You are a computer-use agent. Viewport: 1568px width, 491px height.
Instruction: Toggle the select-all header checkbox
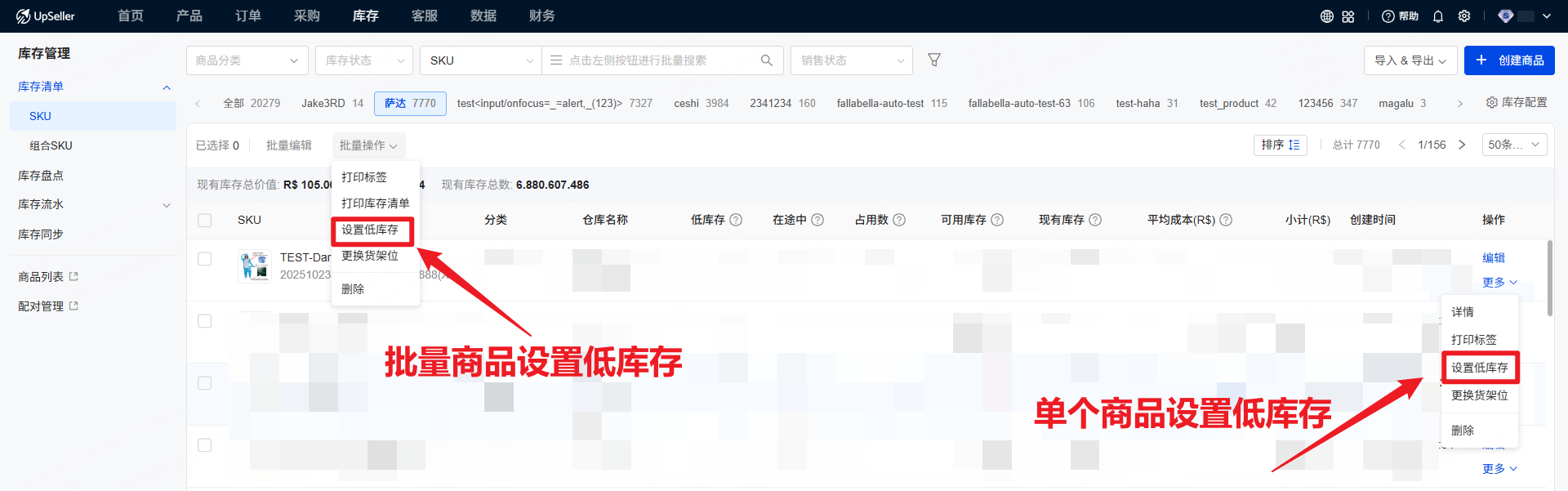pyautogui.click(x=205, y=220)
